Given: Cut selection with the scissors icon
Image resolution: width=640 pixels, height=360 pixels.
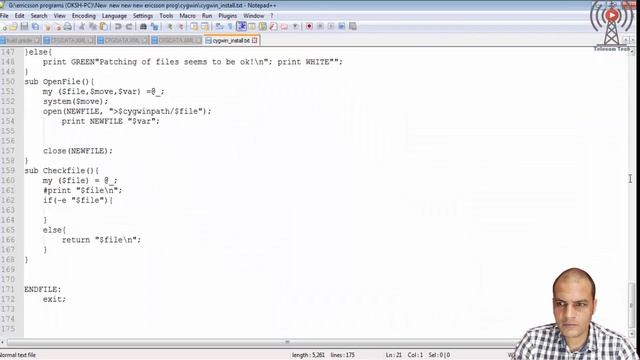Looking at the screenshot, I should 82,27.
